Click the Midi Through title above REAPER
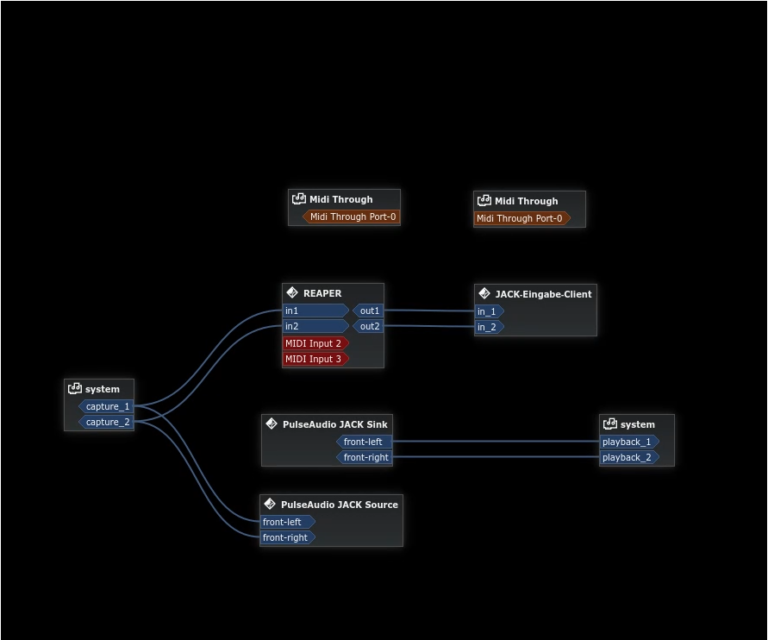This screenshot has height=640, width=768. pos(341,199)
